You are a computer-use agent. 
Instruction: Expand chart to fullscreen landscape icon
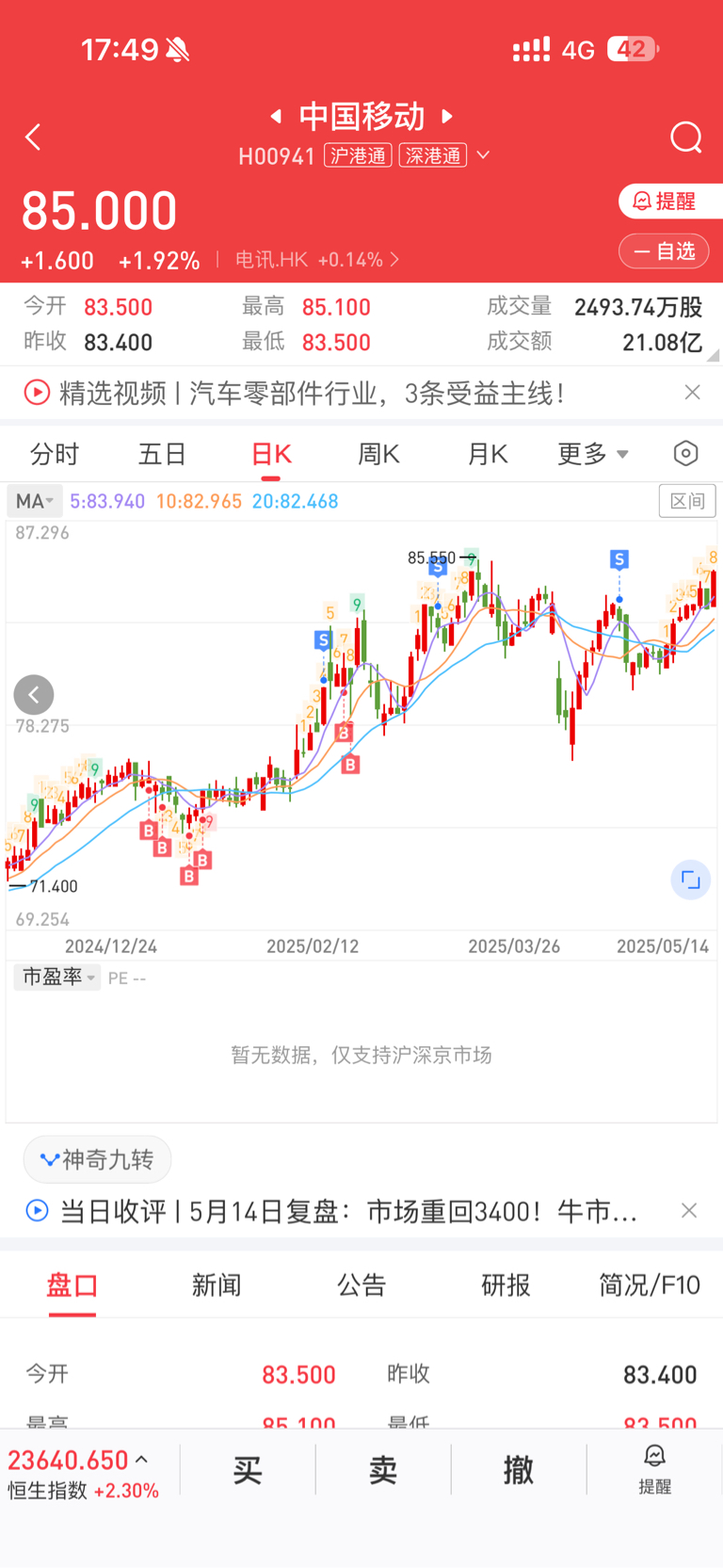690,881
